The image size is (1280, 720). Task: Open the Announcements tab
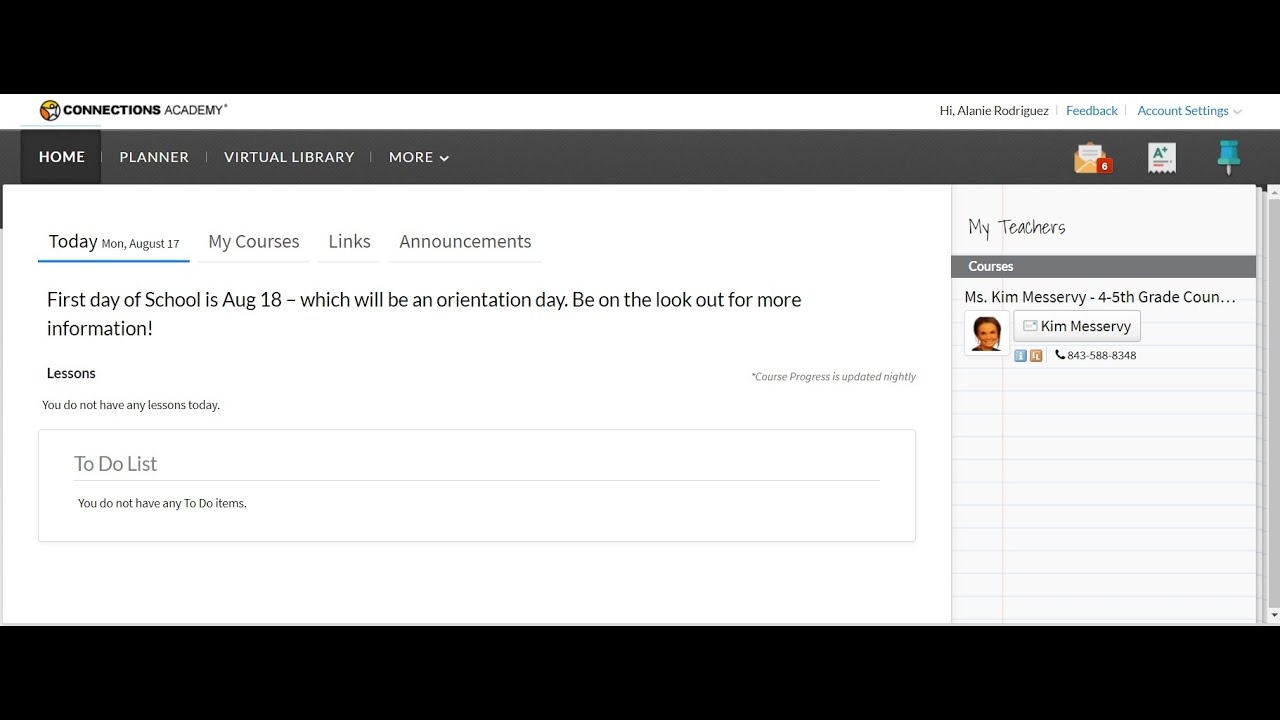(x=464, y=241)
